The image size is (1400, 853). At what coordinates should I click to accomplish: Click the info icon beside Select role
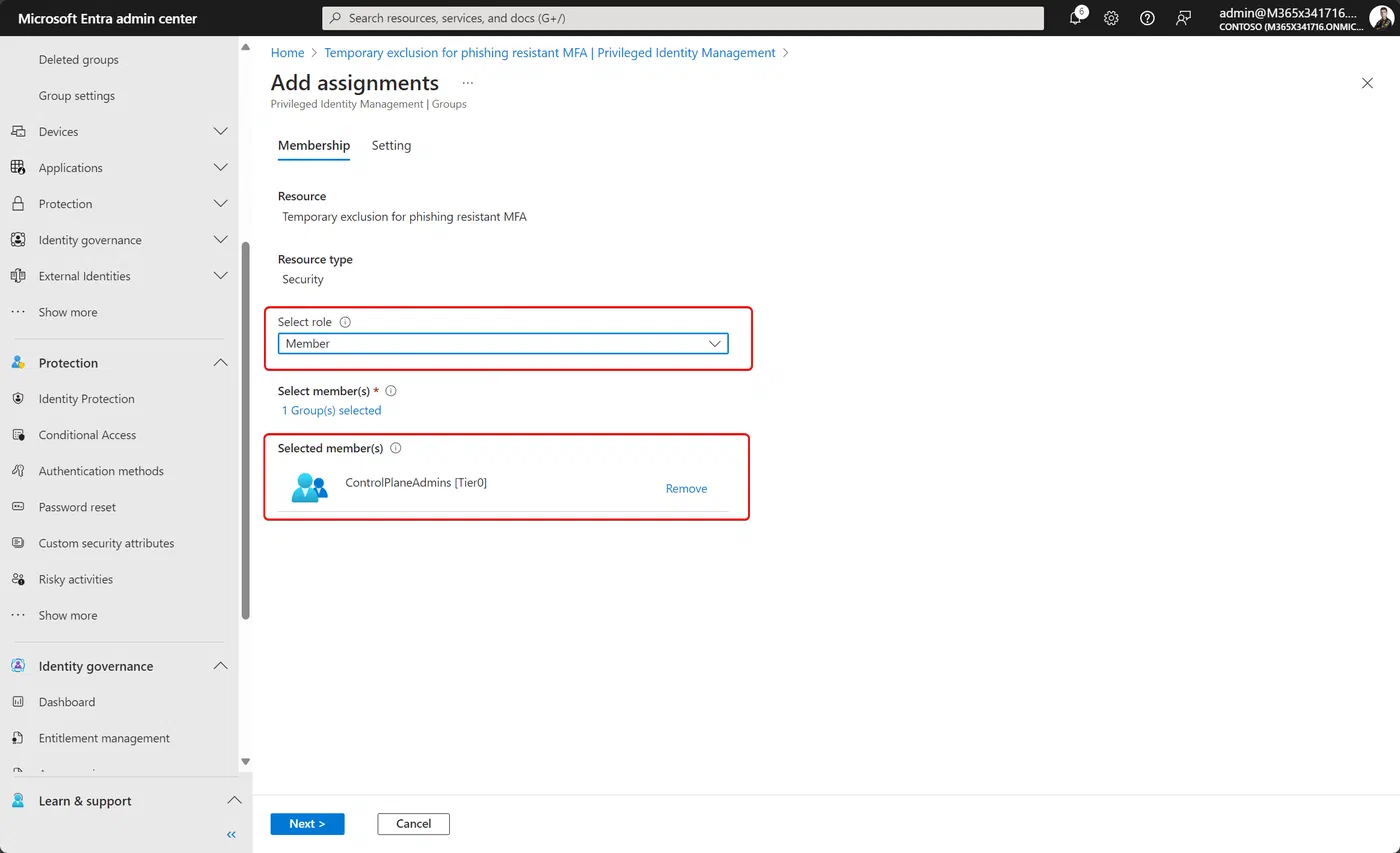point(346,322)
